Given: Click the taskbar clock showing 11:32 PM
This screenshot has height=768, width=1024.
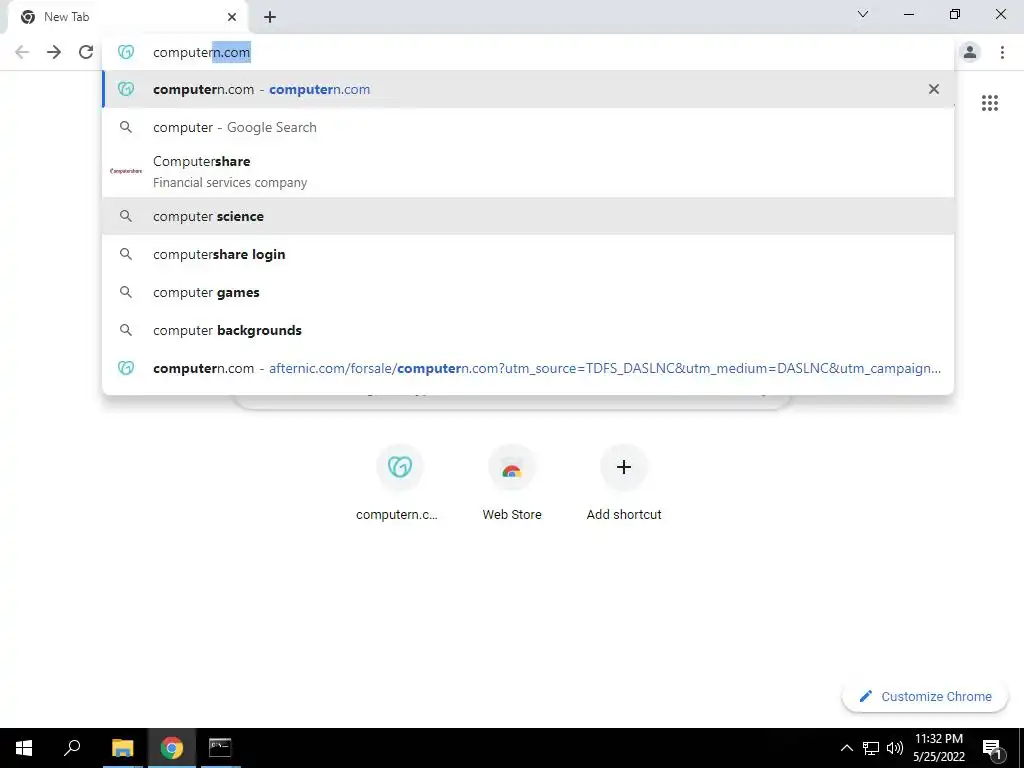Looking at the screenshot, I should 938,748.
